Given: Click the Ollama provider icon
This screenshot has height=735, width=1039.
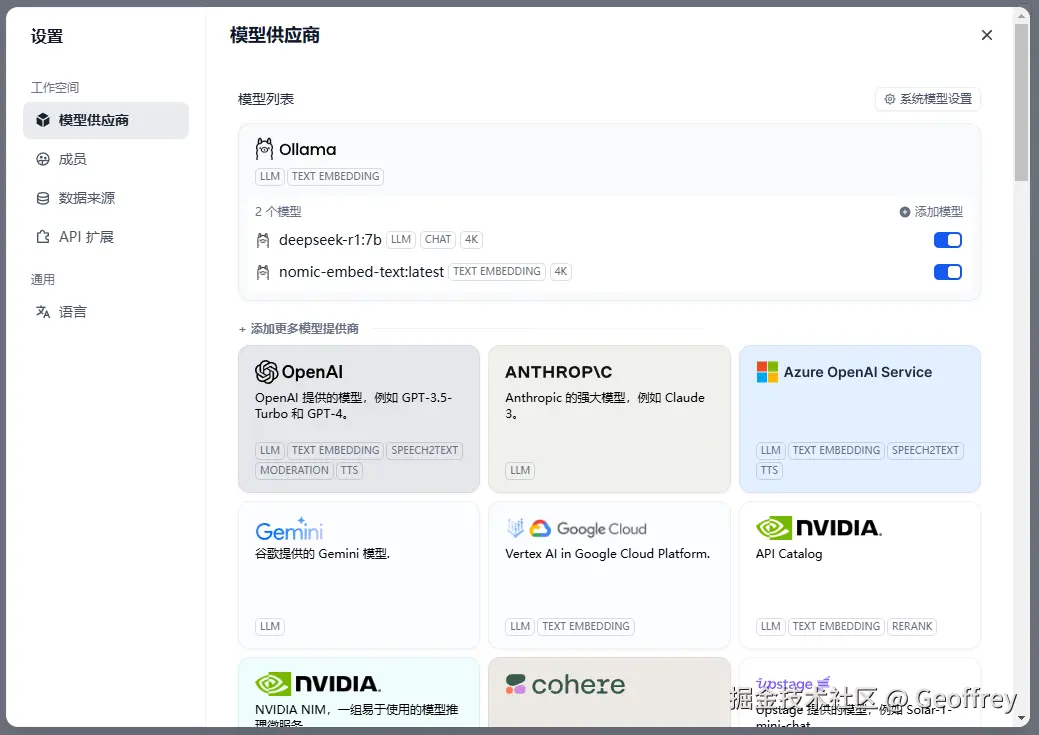Looking at the screenshot, I should 264,148.
